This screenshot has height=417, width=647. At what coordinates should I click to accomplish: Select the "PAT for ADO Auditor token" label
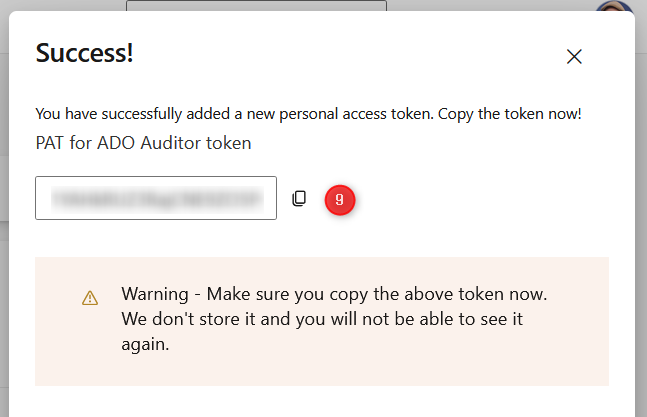143,143
